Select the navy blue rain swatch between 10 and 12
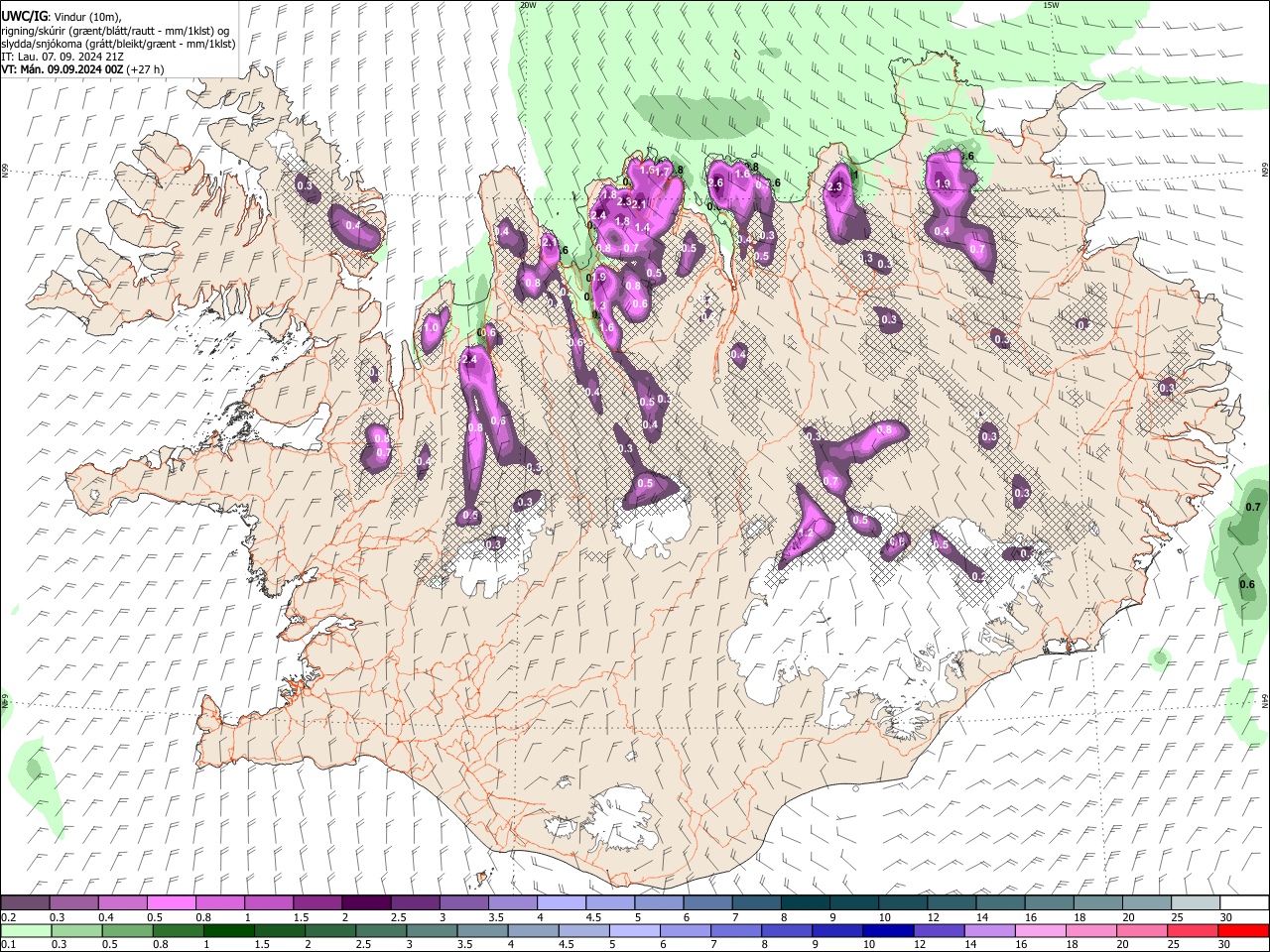This screenshot has height=952, width=1270. tap(888, 930)
